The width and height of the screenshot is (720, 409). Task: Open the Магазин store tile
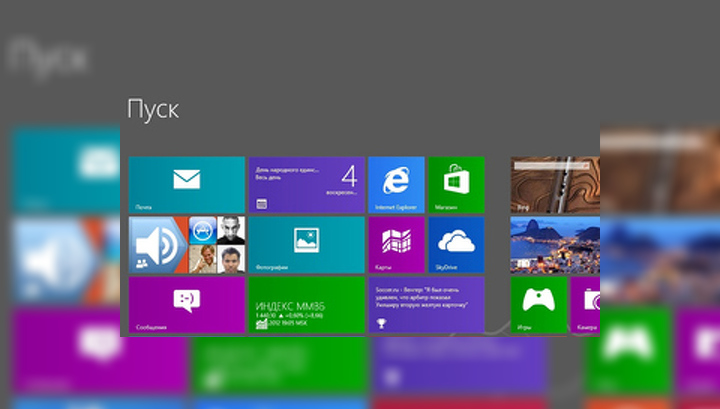pyautogui.click(x=456, y=185)
